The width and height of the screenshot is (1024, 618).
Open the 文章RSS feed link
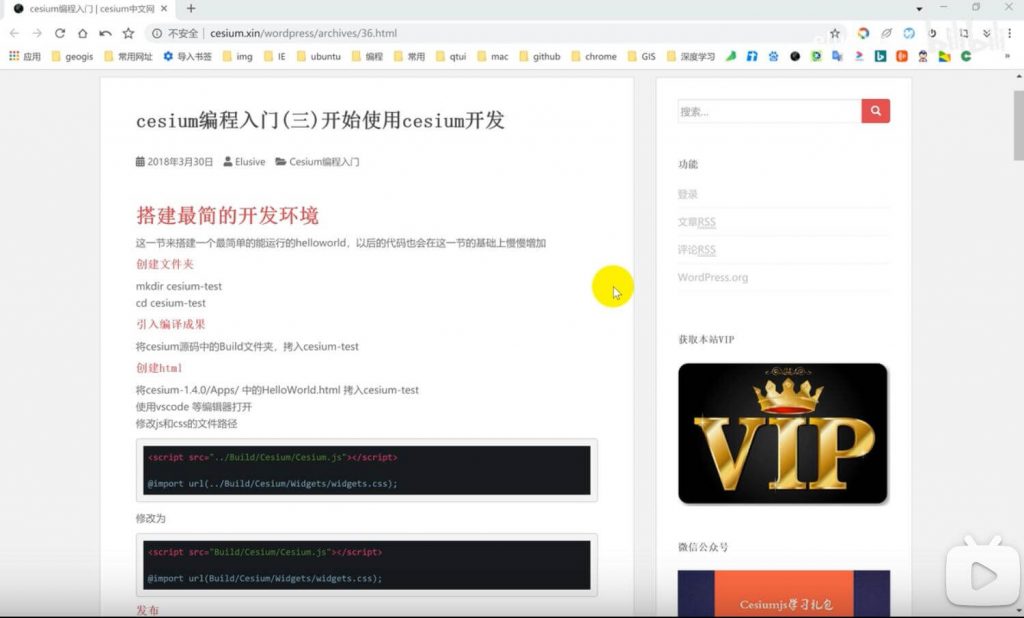[697, 222]
